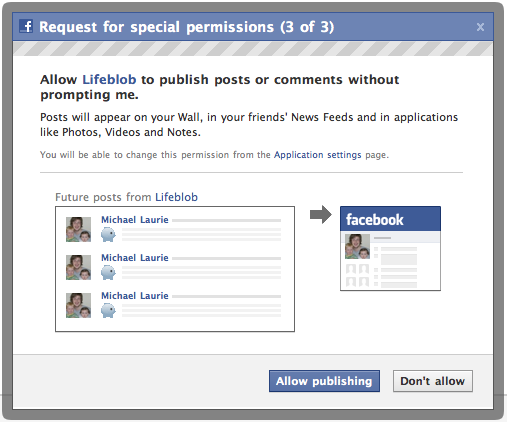Image resolution: width=507 pixels, height=422 pixels.
Task: Click Lifeblob blob icon in third post
Action: 108,311
